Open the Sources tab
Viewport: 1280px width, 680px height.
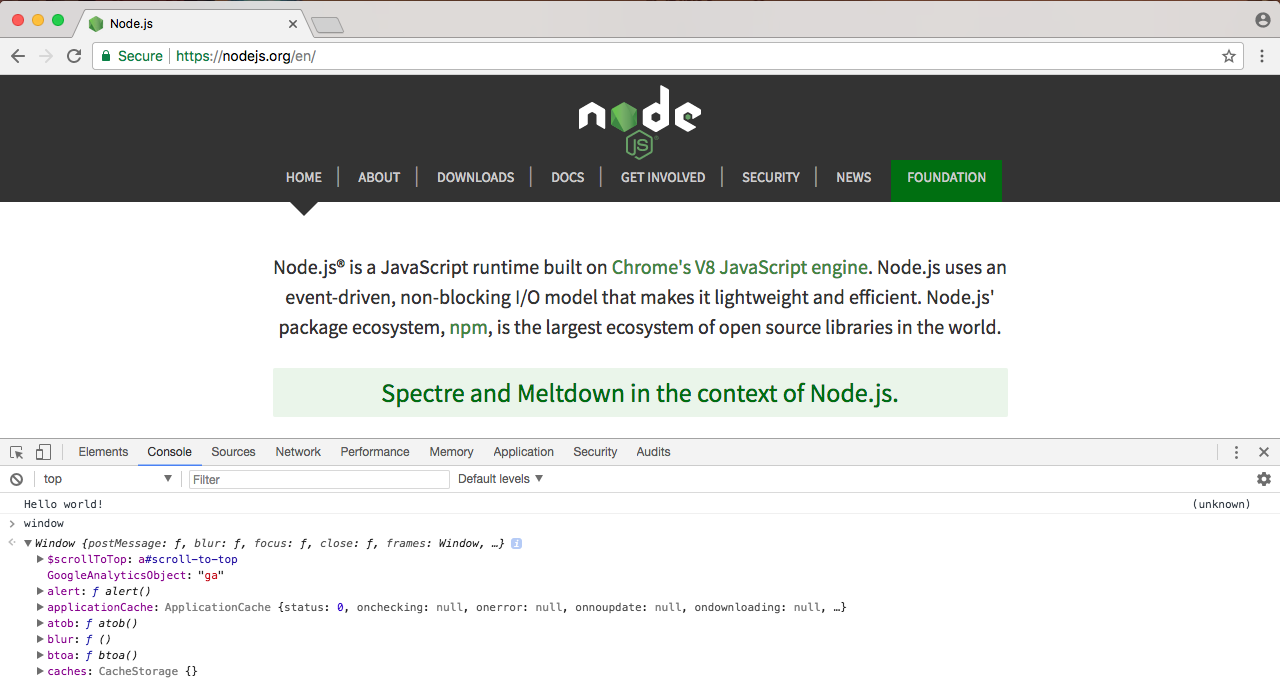pos(233,452)
